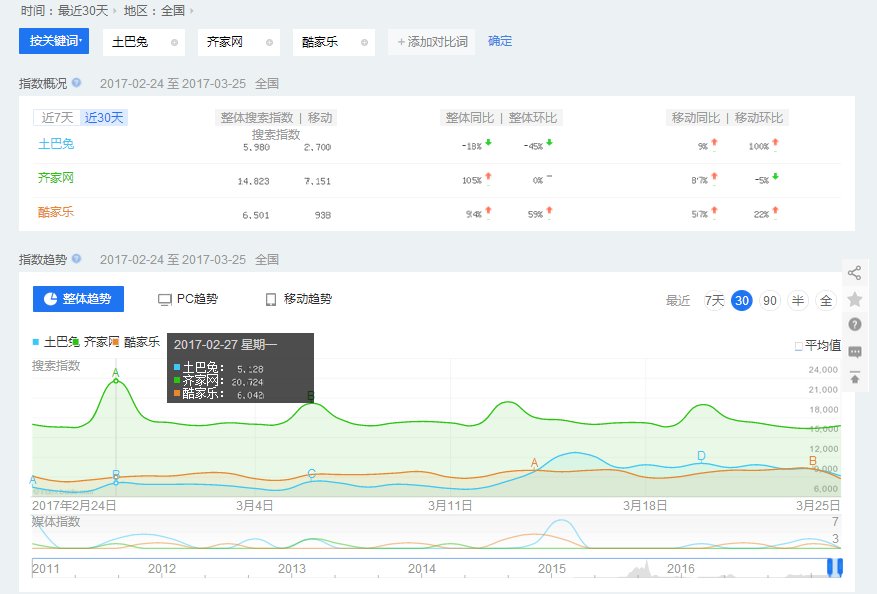This screenshot has height=594, width=877.
Task: Click the share icon in side toolbar
Action: coord(854,273)
